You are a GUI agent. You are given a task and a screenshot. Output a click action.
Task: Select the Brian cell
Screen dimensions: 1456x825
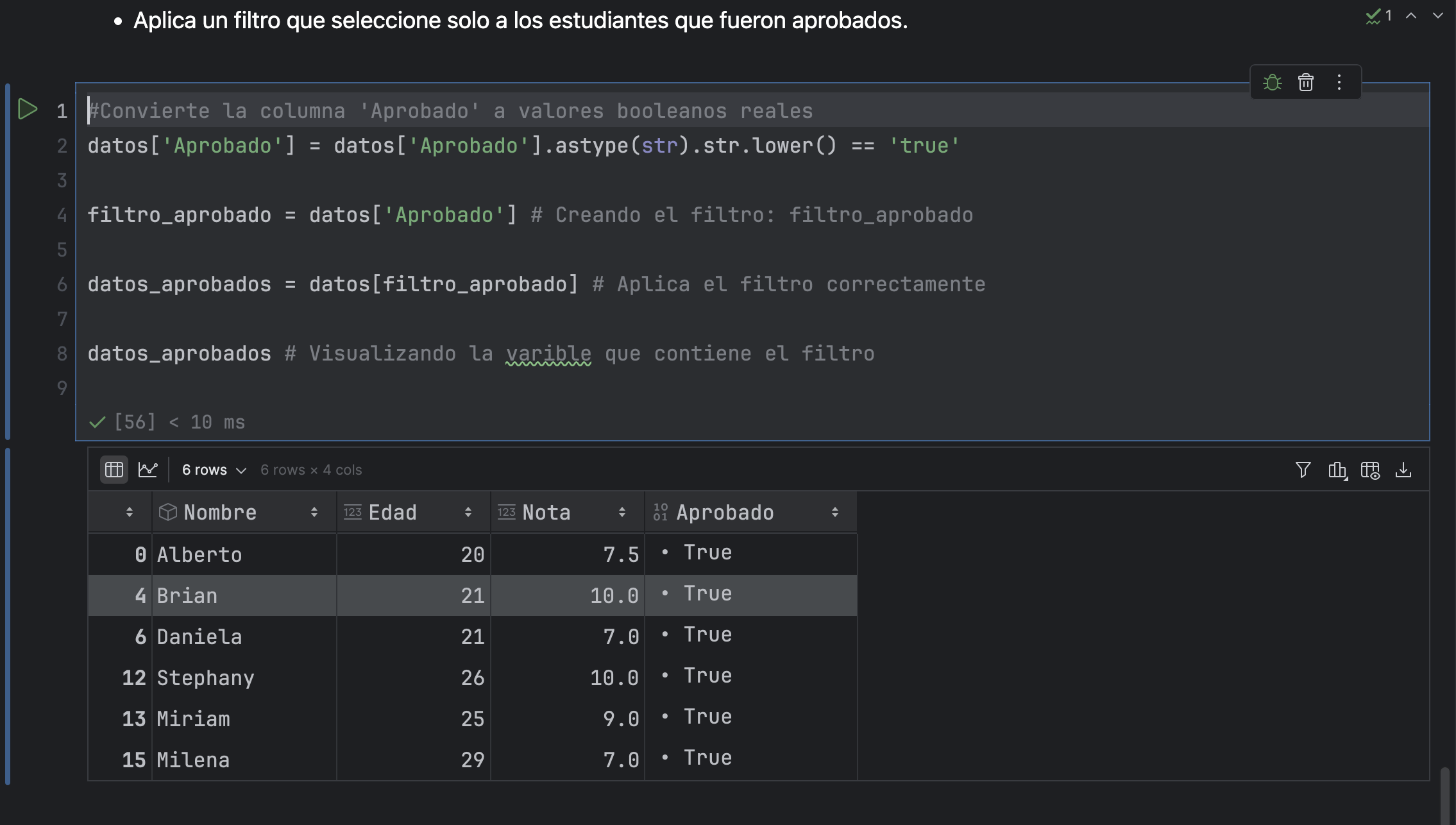pyautogui.click(x=244, y=595)
